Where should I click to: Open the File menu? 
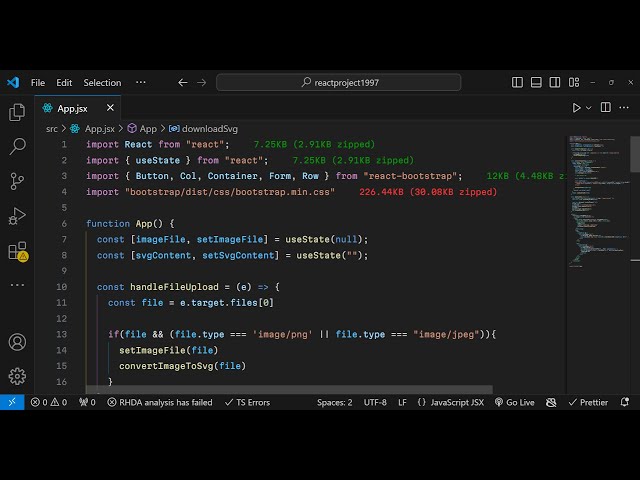coord(38,83)
